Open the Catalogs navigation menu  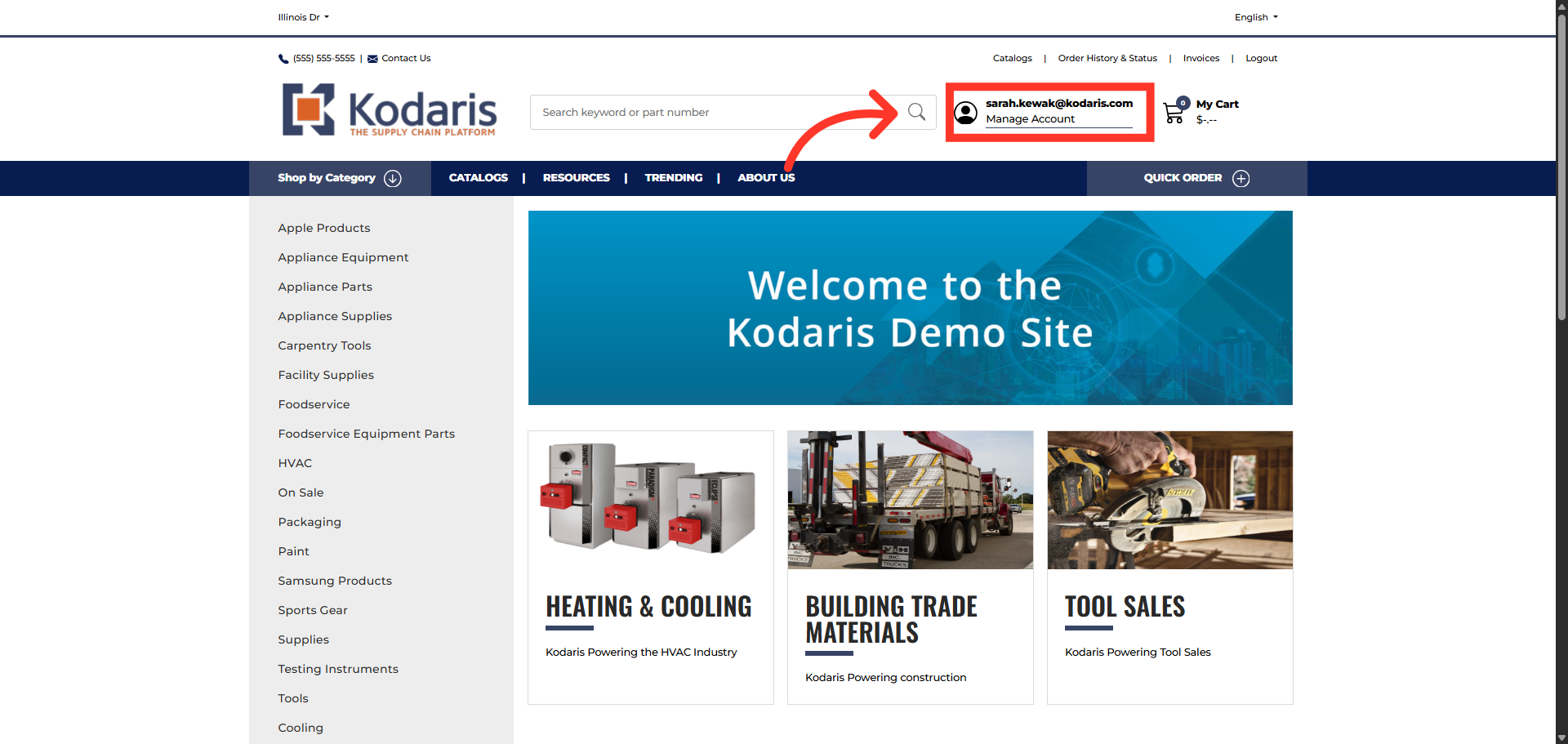[x=478, y=178]
